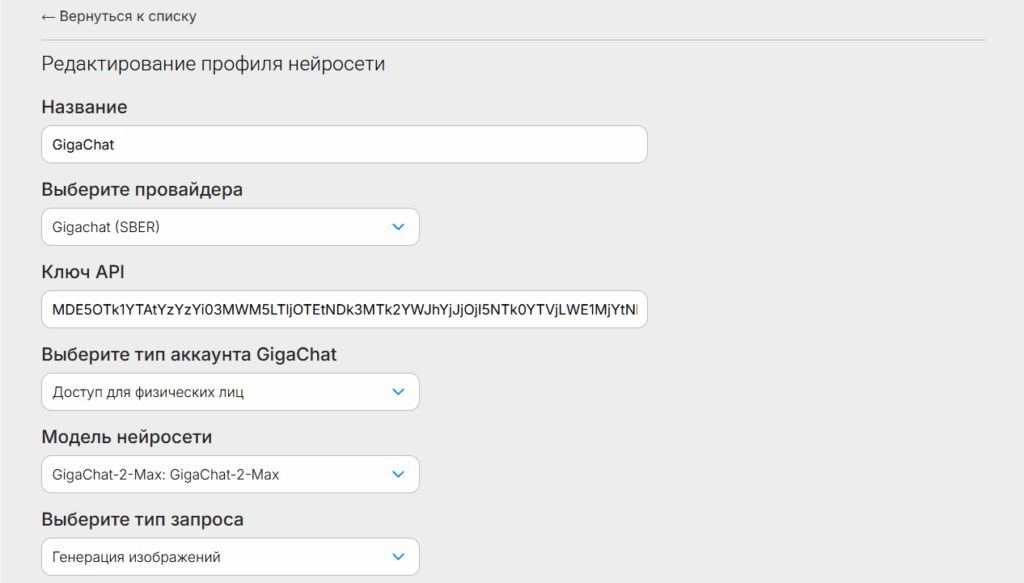The height and width of the screenshot is (583, 1024).
Task: Click the 'Редактирование профиля нейросети' heading
Action: pyautogui.click(x=213, y=64)
